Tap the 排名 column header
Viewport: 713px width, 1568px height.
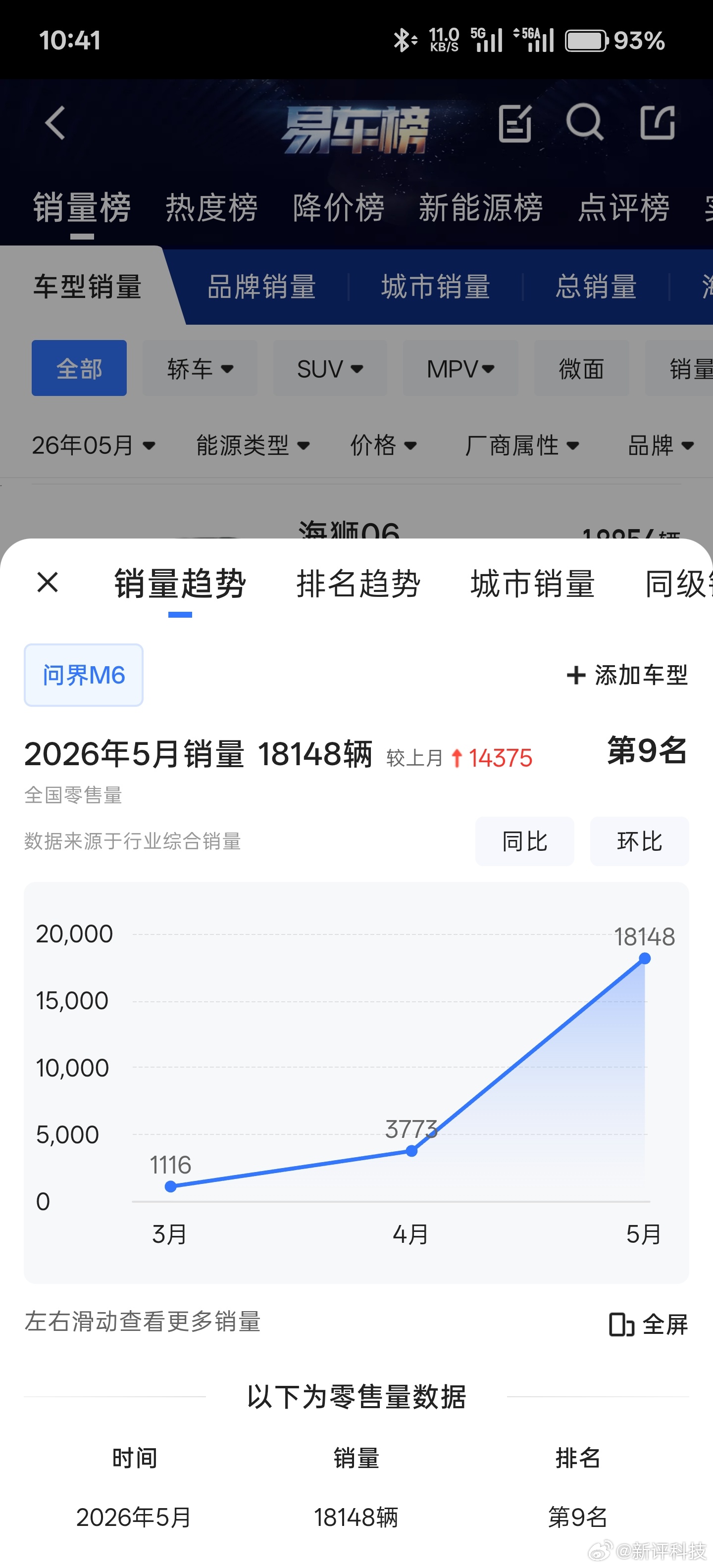[x=578, y=1459]
